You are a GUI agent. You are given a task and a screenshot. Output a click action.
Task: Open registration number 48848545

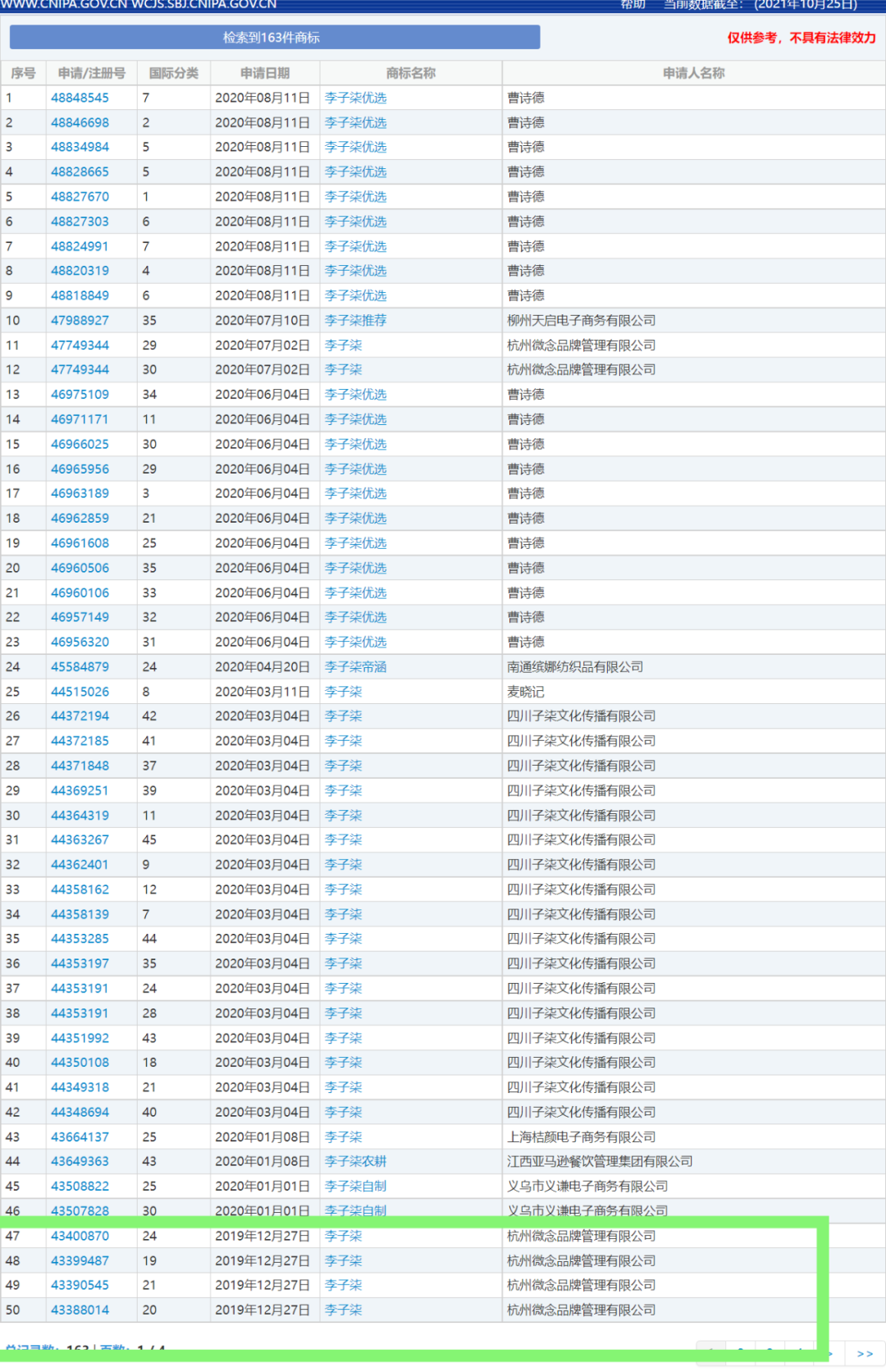point(80,98)
